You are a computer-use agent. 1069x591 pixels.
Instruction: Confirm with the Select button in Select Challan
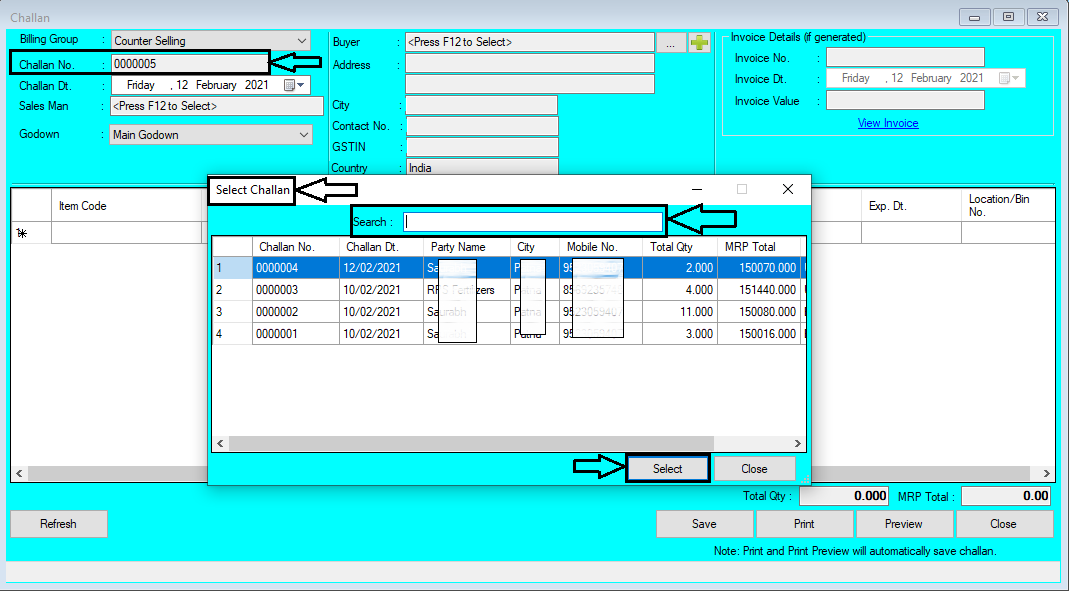[x=667, y=468]
